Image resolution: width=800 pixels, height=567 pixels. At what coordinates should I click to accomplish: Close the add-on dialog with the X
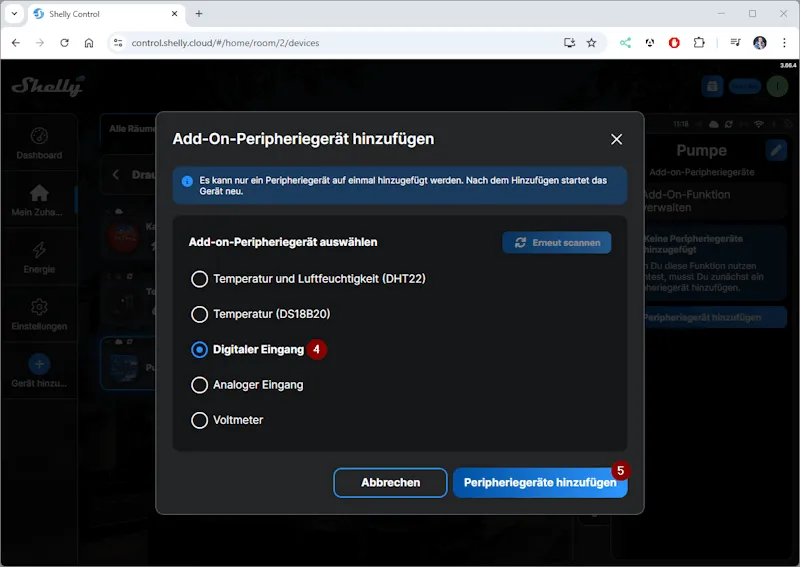coord(616,139)
